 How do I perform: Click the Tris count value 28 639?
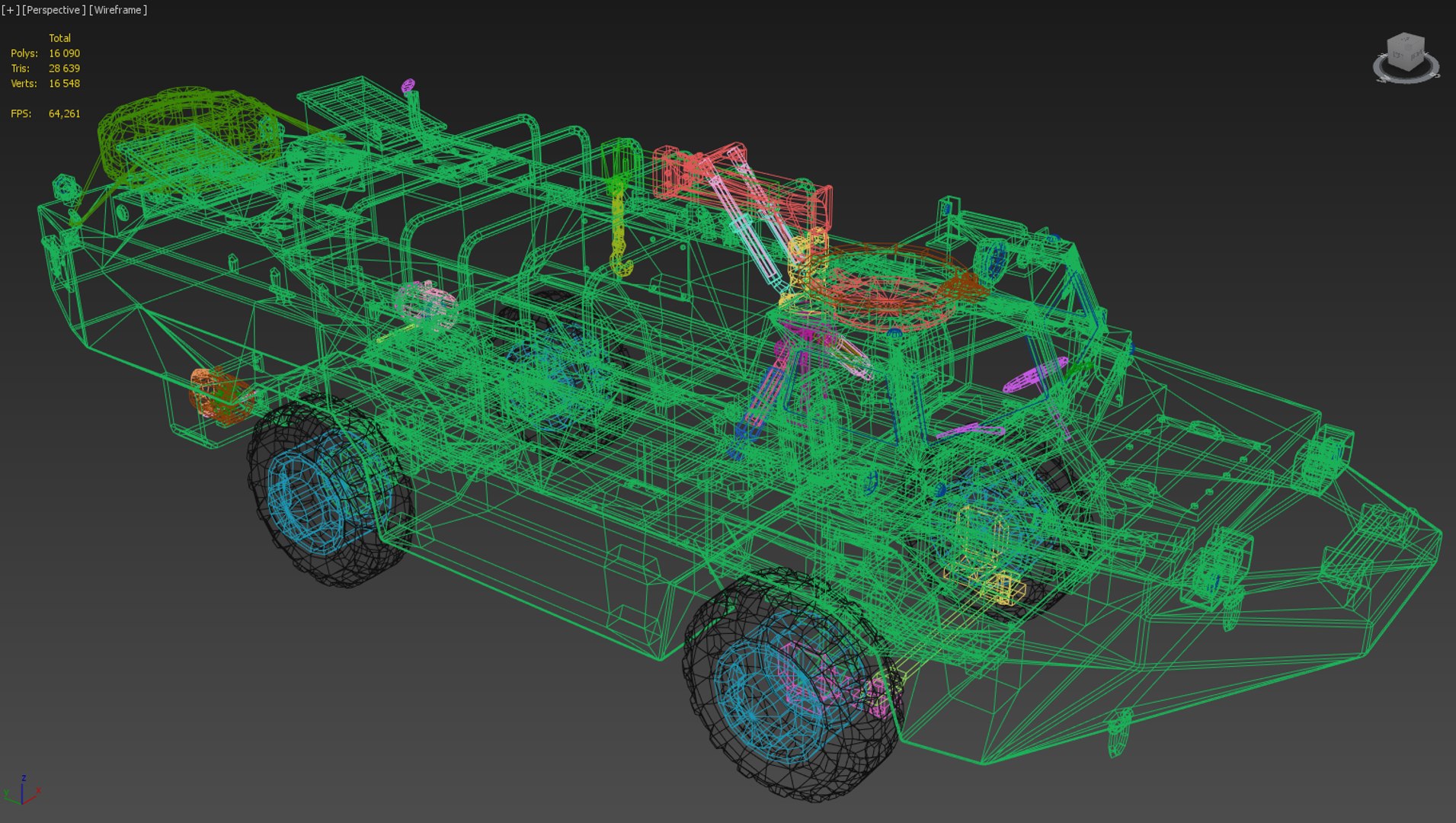pos(64,69)
